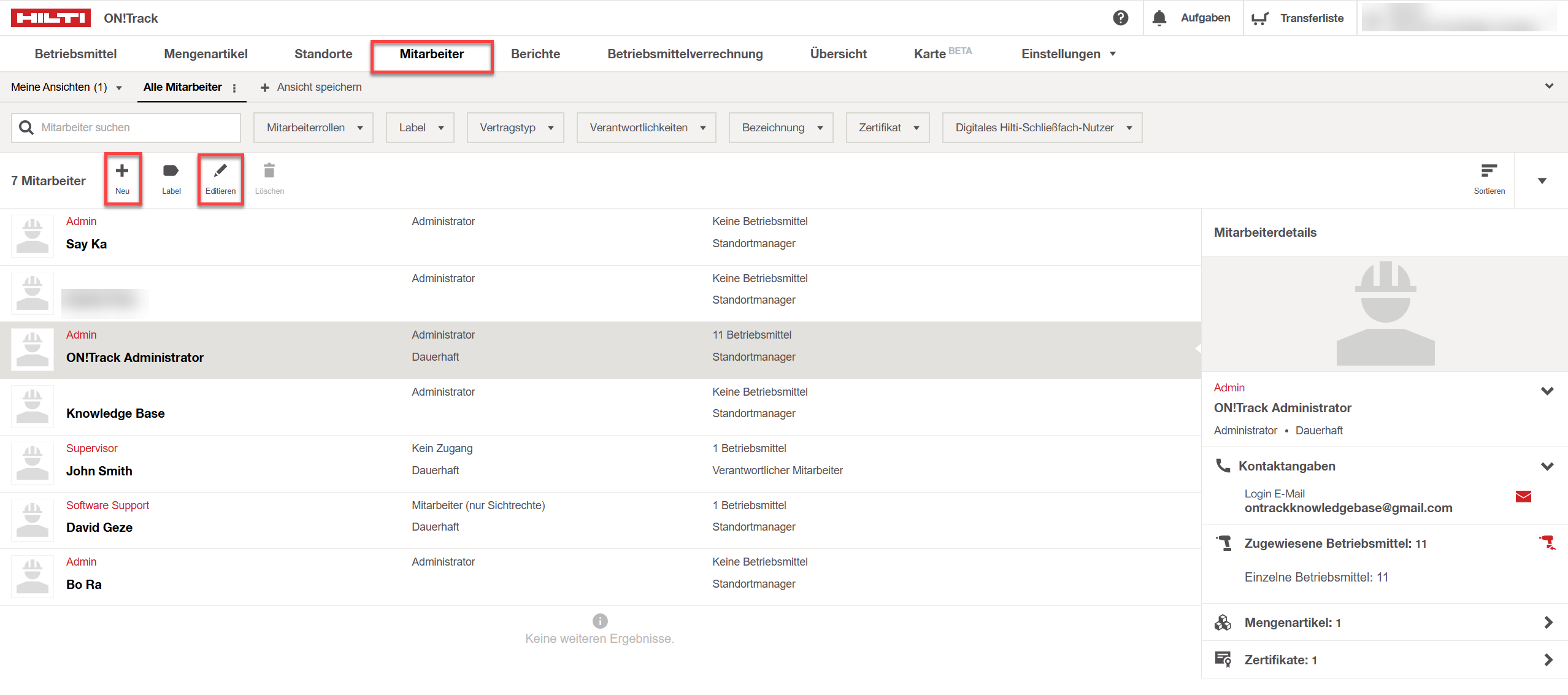Screen dimensions: 1568x695
Task: Open Verantwortlichkeiten filter dropdown
Action: tap(647, 128)
